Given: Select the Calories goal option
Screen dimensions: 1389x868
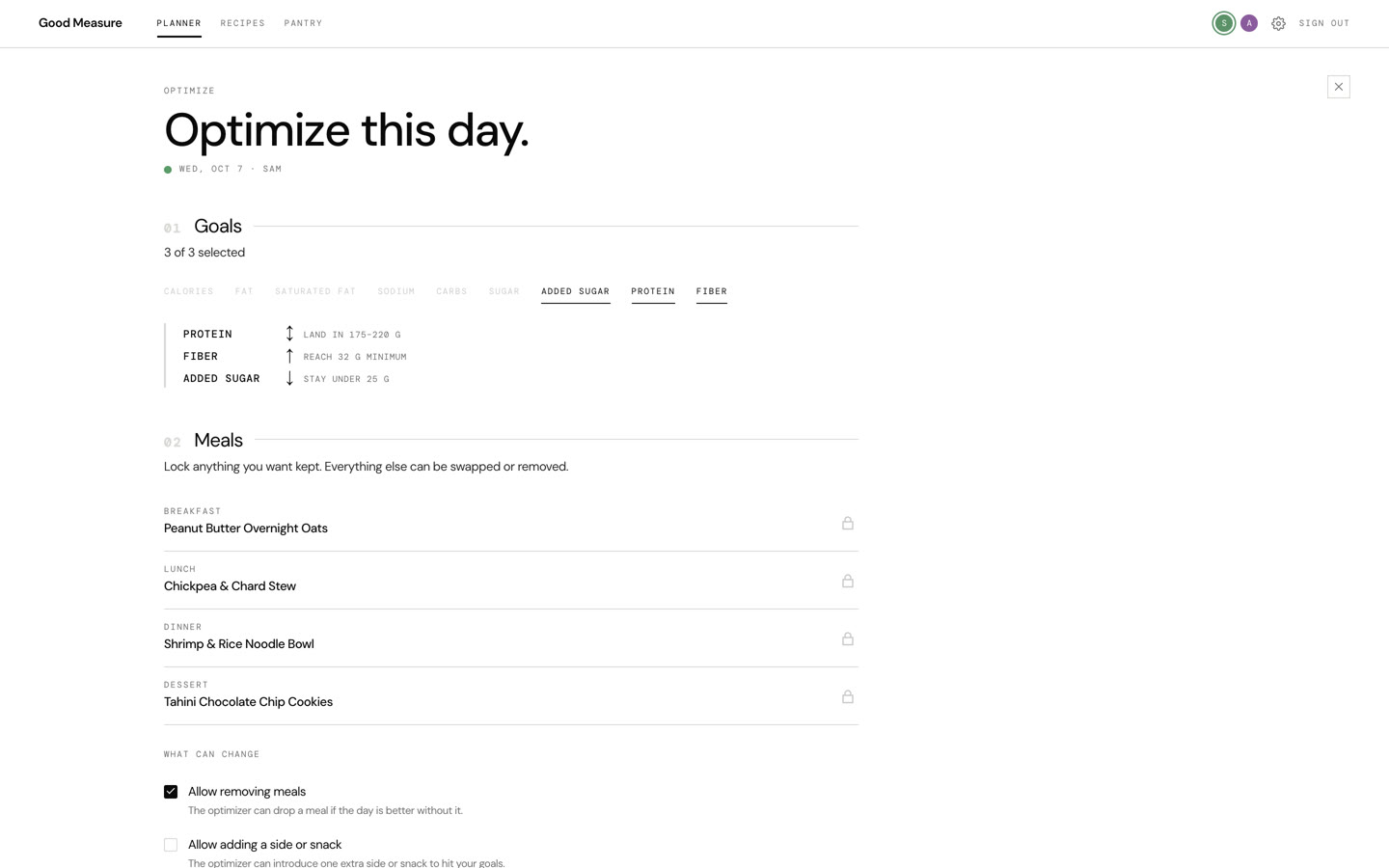Looking at the screenshot, I should pyautogui.click(x=189, y=291).
